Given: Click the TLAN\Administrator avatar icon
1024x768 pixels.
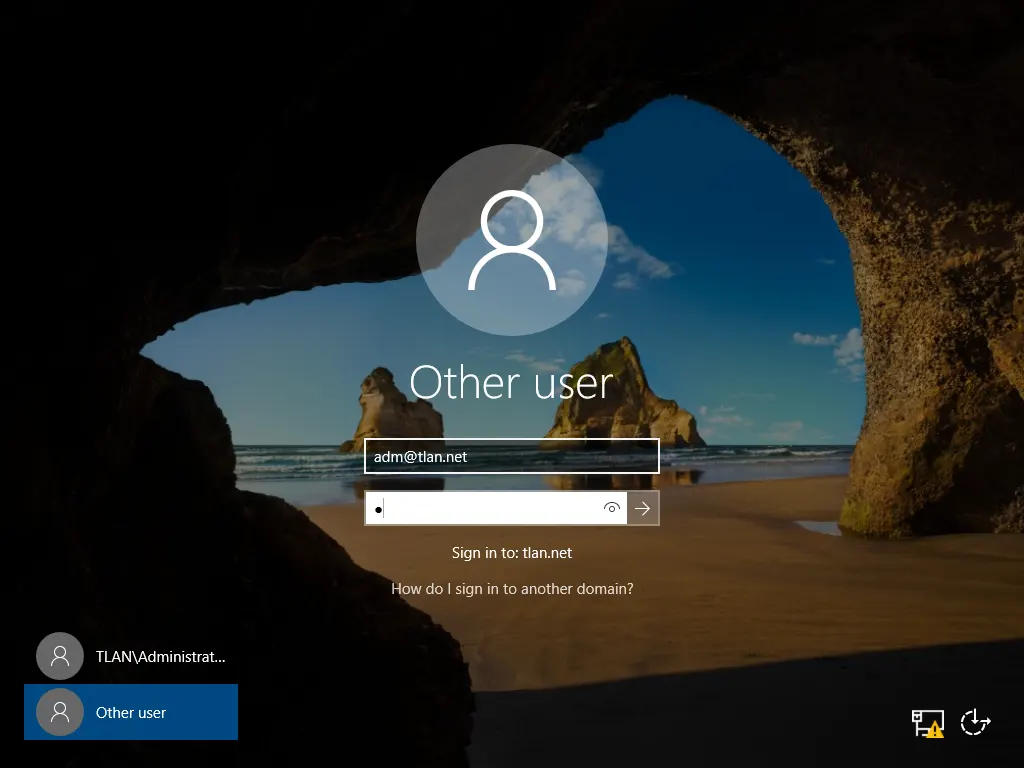Looking at the screenshot, I should [60, 656].
